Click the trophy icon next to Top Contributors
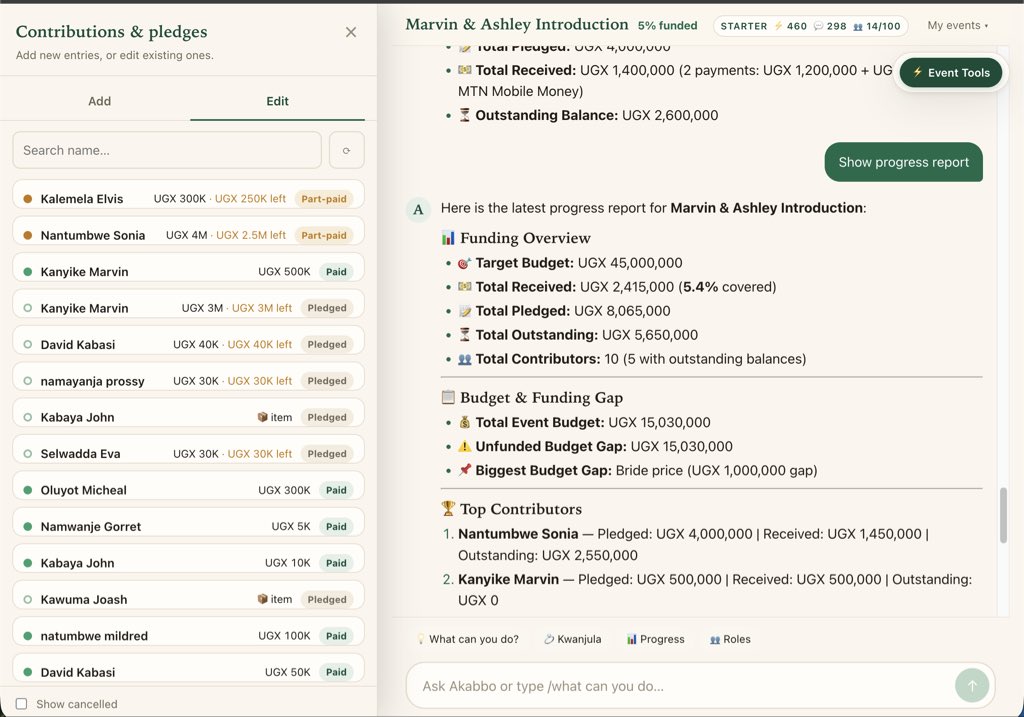 [x=448, y=508]
